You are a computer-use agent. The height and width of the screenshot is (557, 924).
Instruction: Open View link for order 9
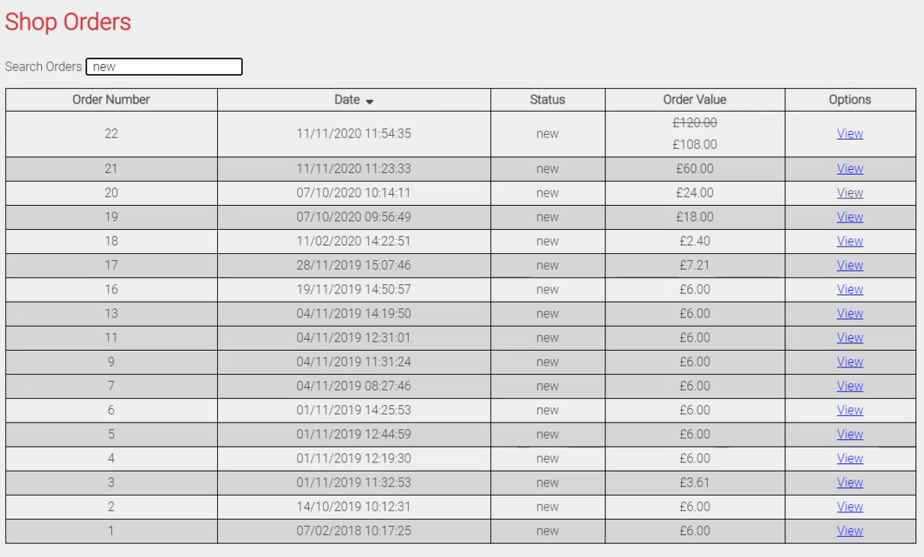point(849,362)
